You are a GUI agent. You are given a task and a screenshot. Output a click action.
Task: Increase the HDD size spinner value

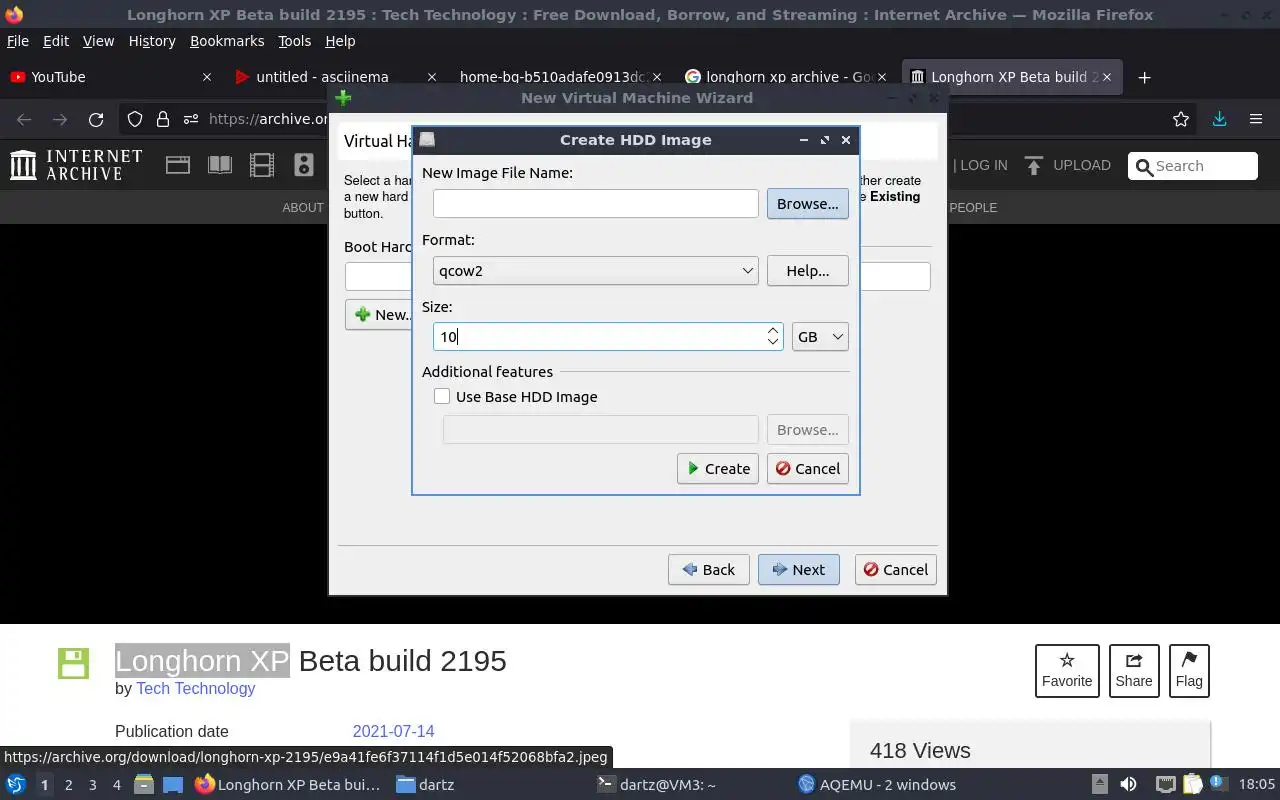coord(773,330)
